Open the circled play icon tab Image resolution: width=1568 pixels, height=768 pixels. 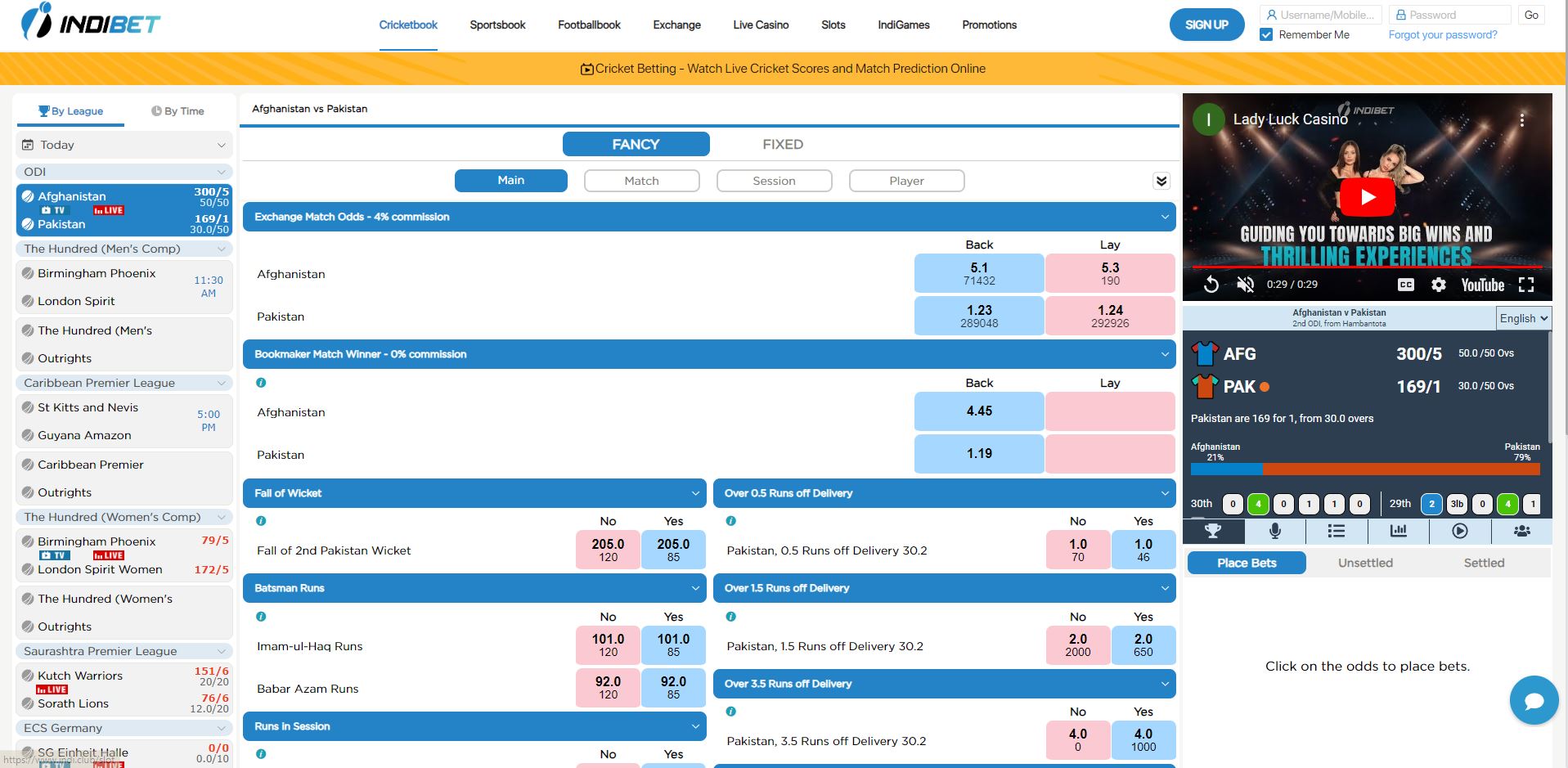tap(1460, 532)
